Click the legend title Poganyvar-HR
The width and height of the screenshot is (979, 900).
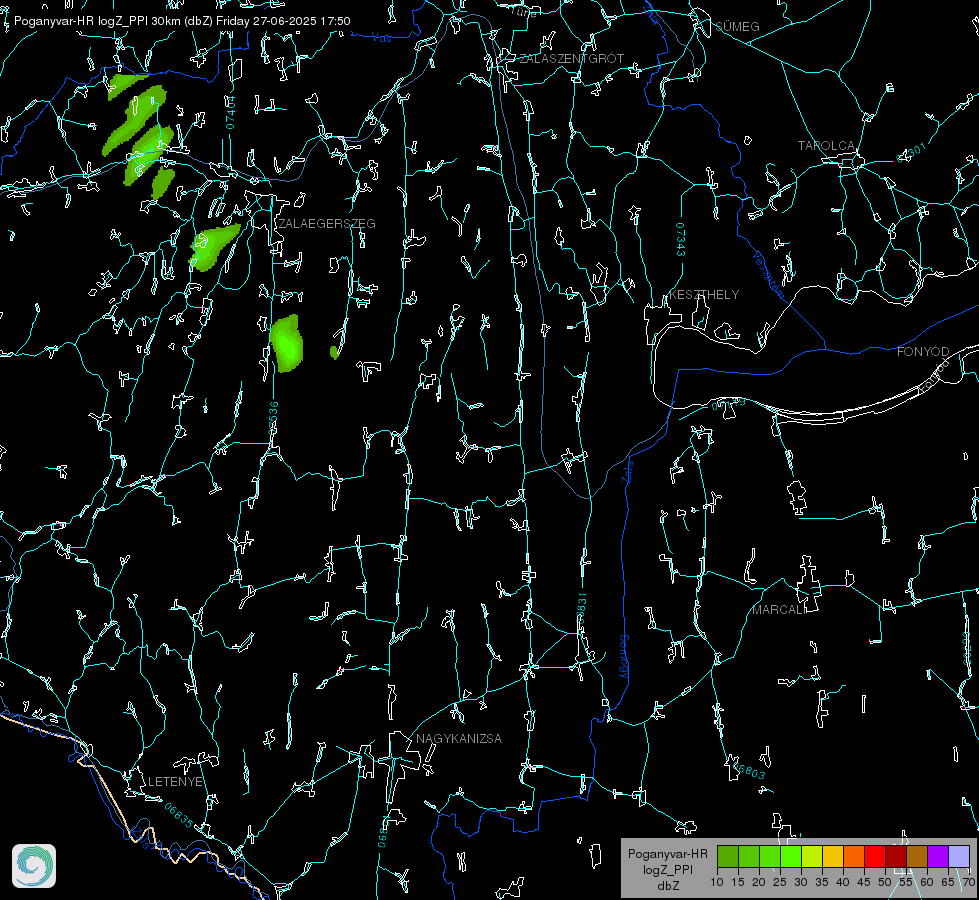click(x=667, y=854)
